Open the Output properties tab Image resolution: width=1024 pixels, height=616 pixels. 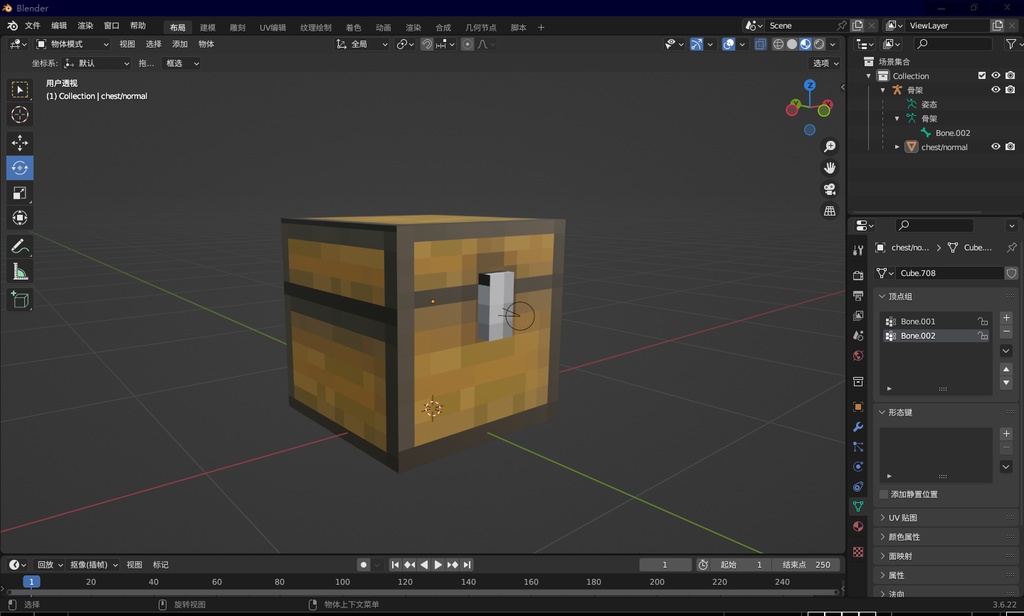[x=858, y=296]
